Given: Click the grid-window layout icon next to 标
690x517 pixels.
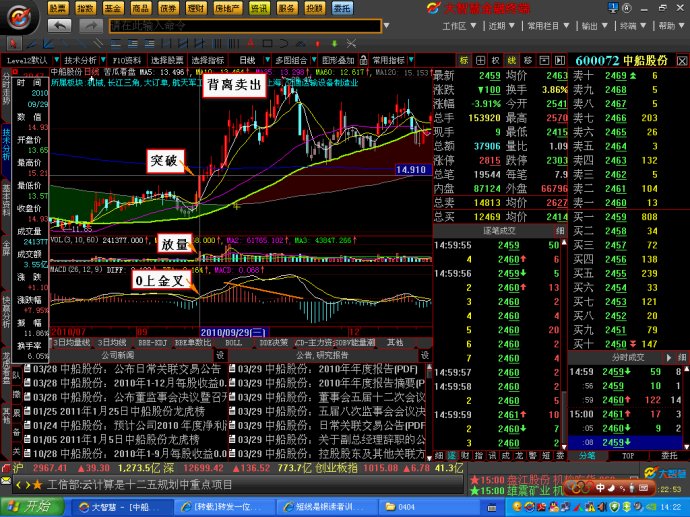Looking at the screenshot, I should [480, 60].
